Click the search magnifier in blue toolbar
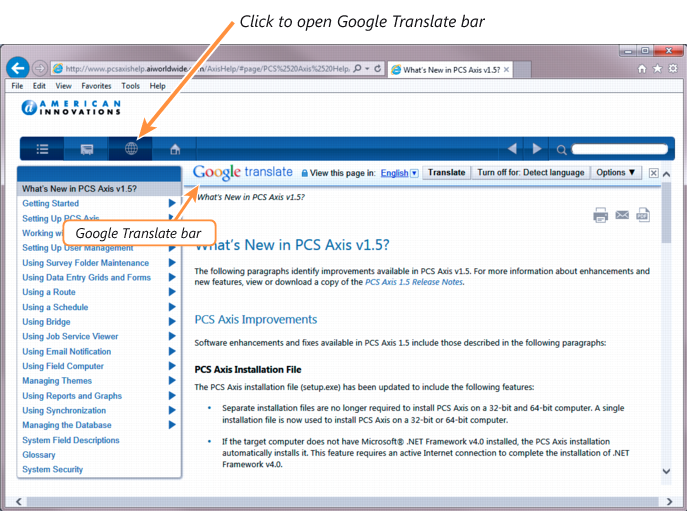This screenshot has width=689, height=512. (x=561, y=150)
